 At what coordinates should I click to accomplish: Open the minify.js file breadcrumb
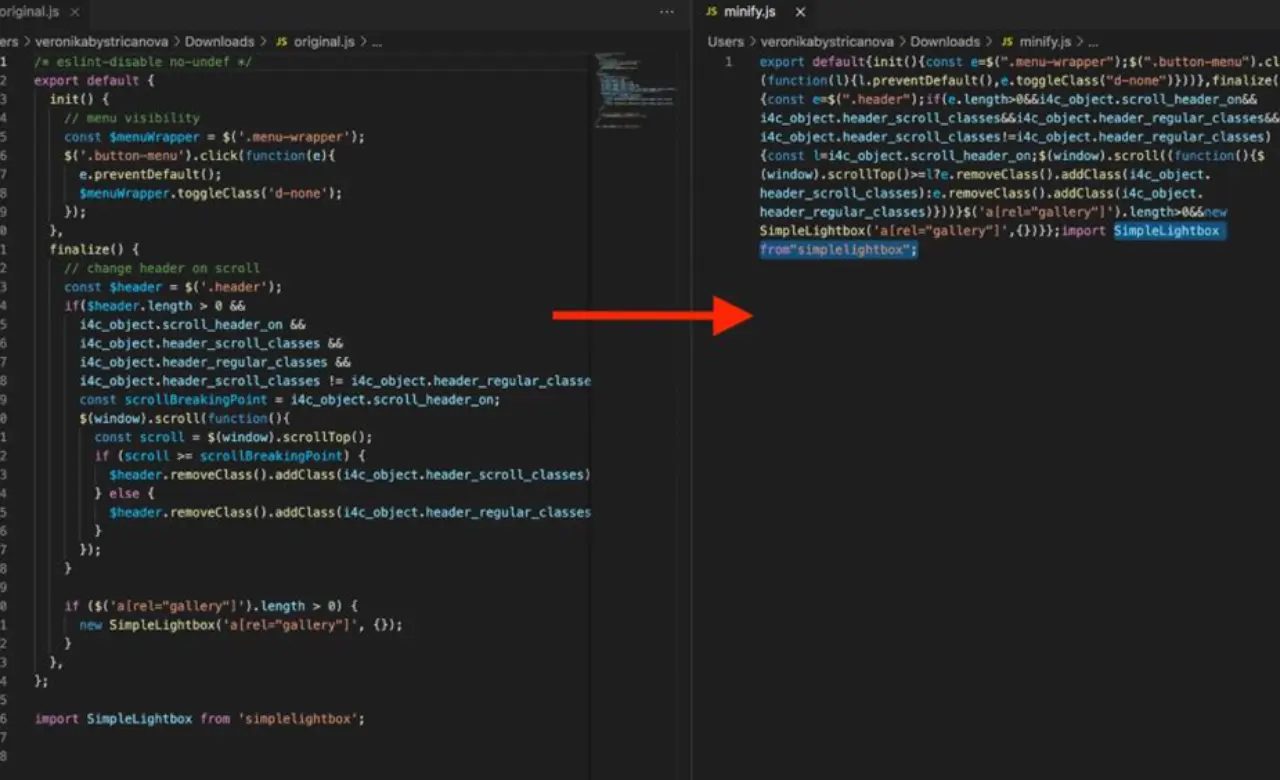1036,42
